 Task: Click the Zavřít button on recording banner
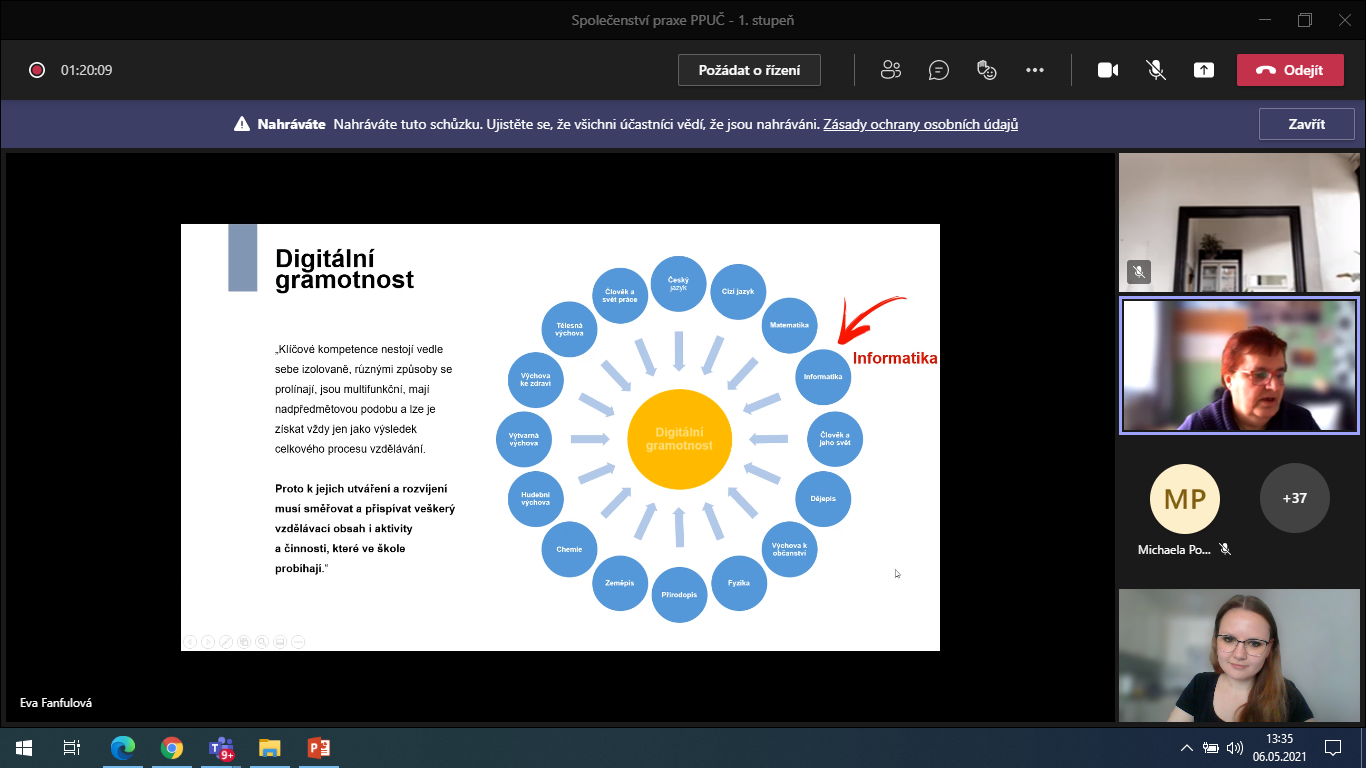coord(1306,125)
